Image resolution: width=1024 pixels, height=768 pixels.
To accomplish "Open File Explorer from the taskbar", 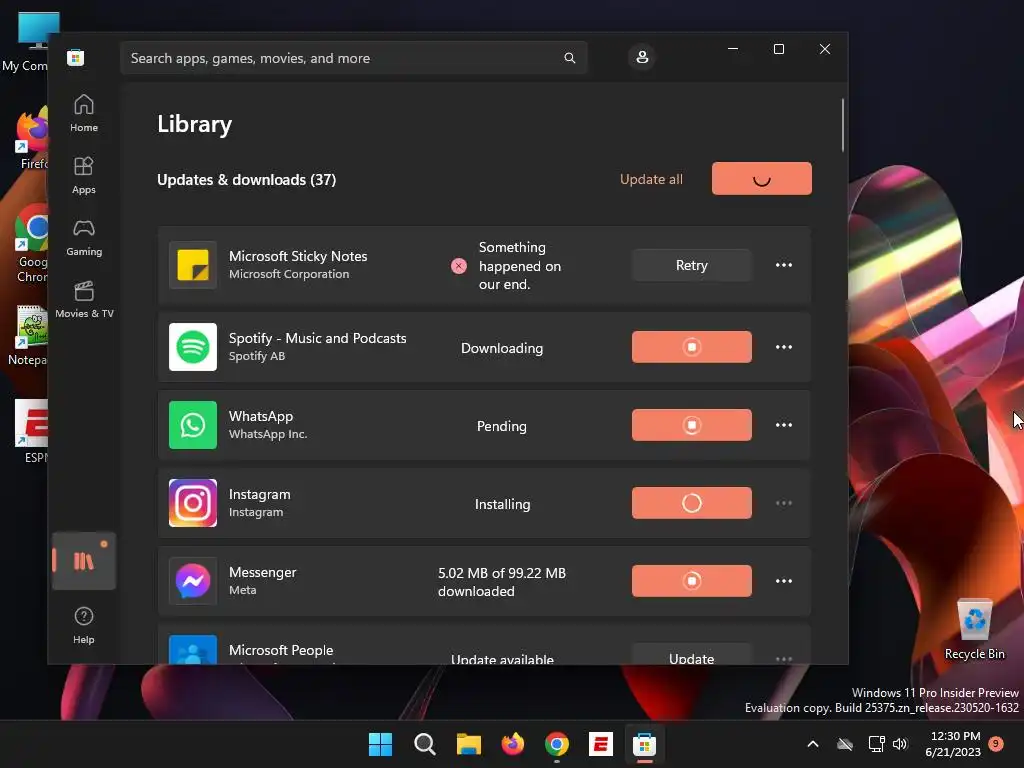I will click(468, 744).
